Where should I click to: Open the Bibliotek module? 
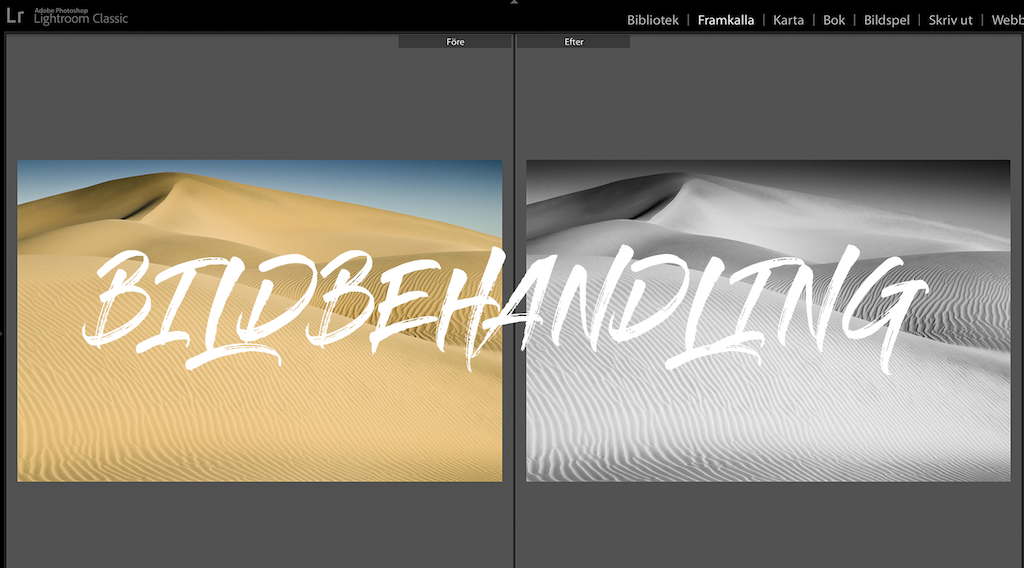(x=652, y=20)
